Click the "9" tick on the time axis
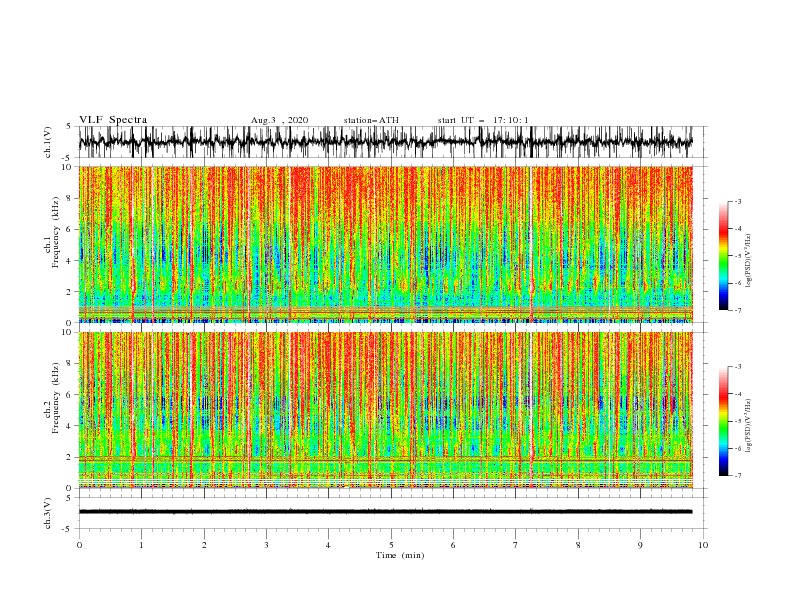The image size is (792, 612). point(640,545)
